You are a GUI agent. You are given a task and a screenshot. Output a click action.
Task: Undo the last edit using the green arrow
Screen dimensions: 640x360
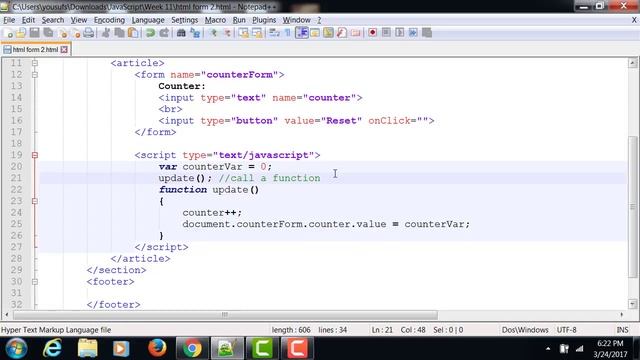[x=150, y=33]
